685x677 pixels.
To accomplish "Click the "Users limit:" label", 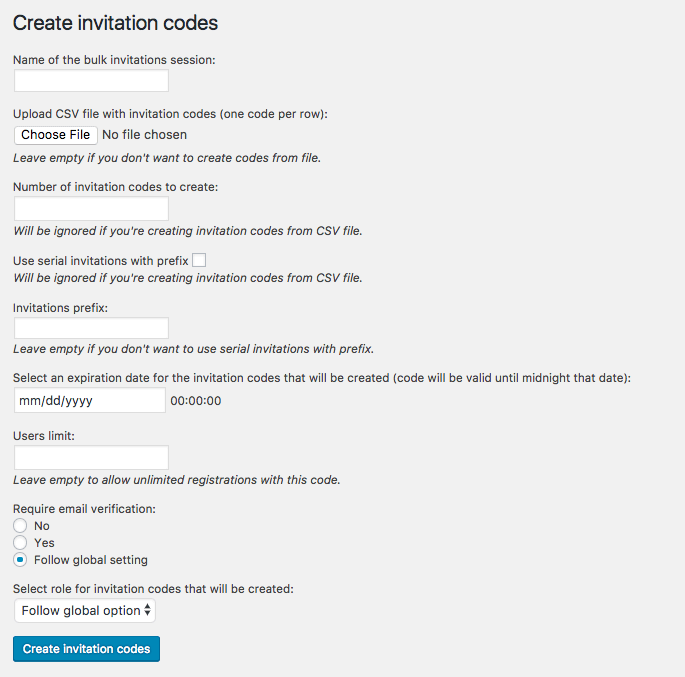I will (44, 436).
